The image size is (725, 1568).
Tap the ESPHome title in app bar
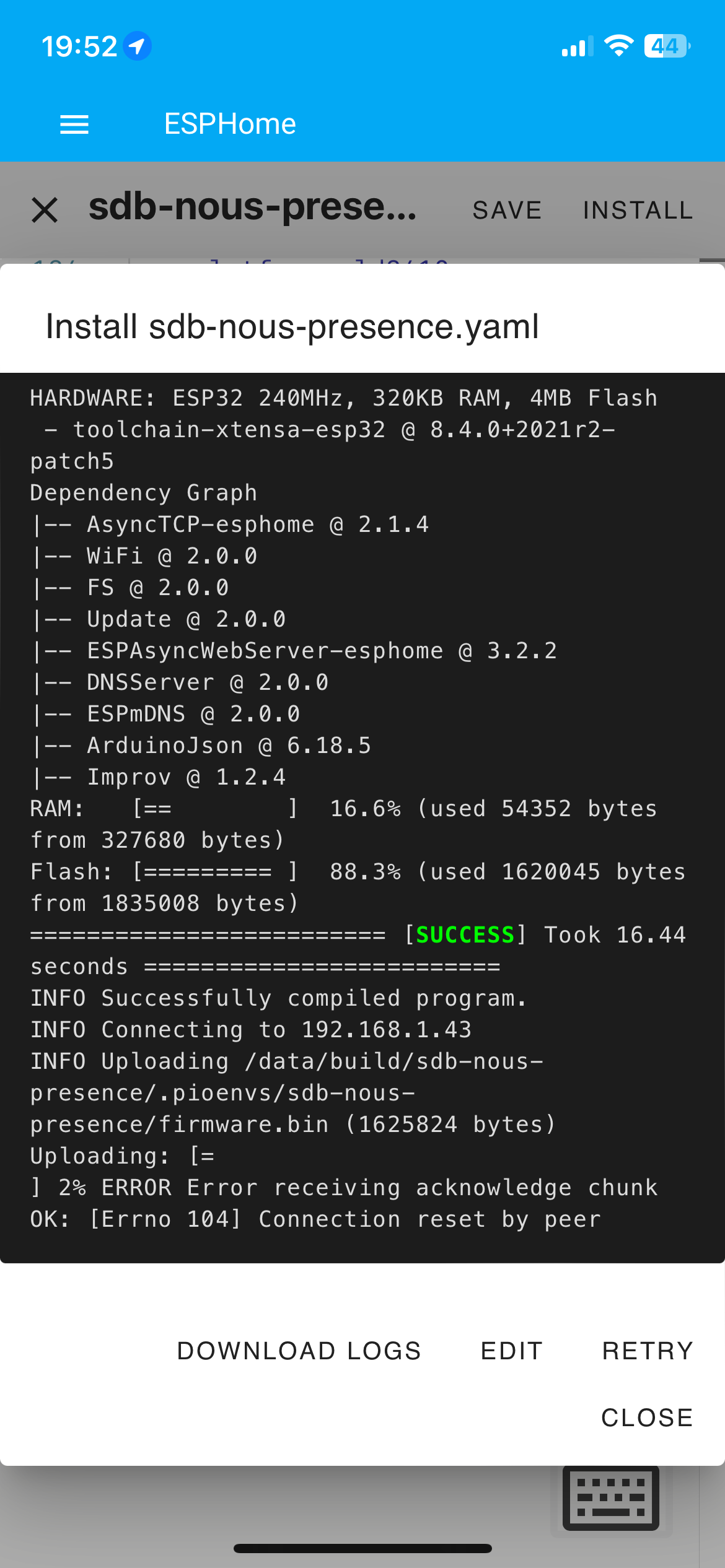[230, 124]
